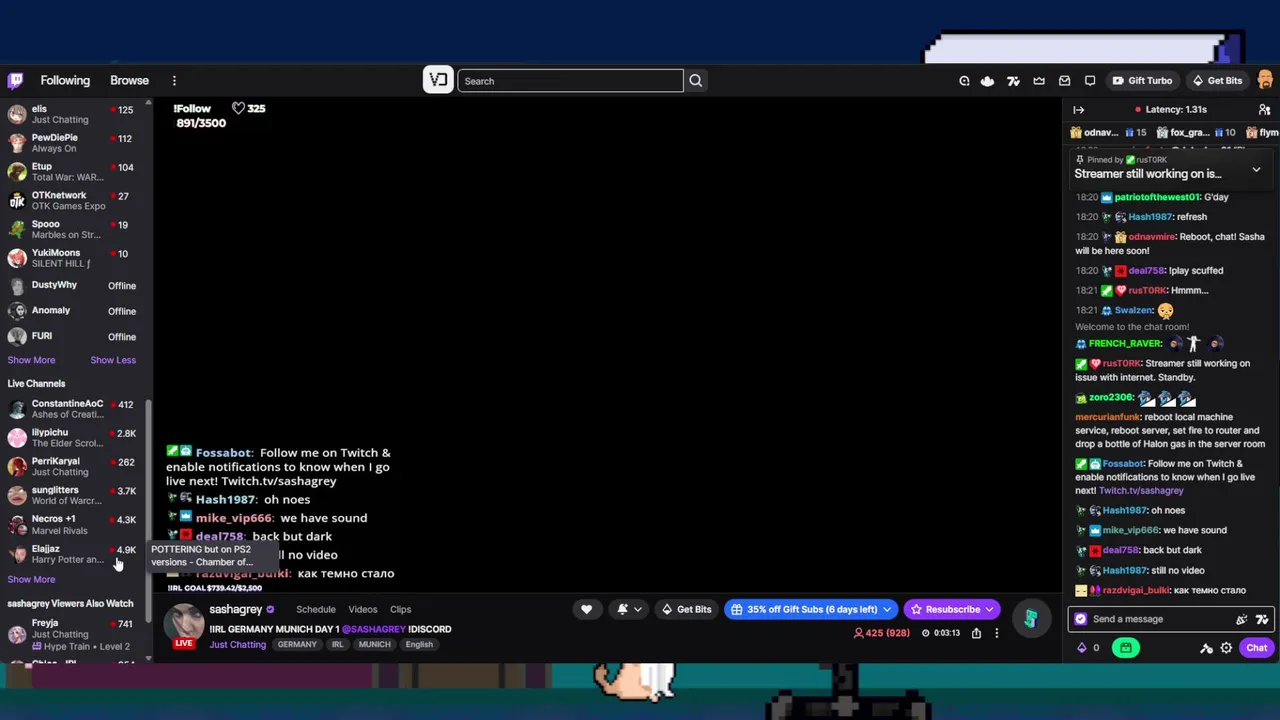
Task: Click Show More under Live Channels
Action: [31, 580]
